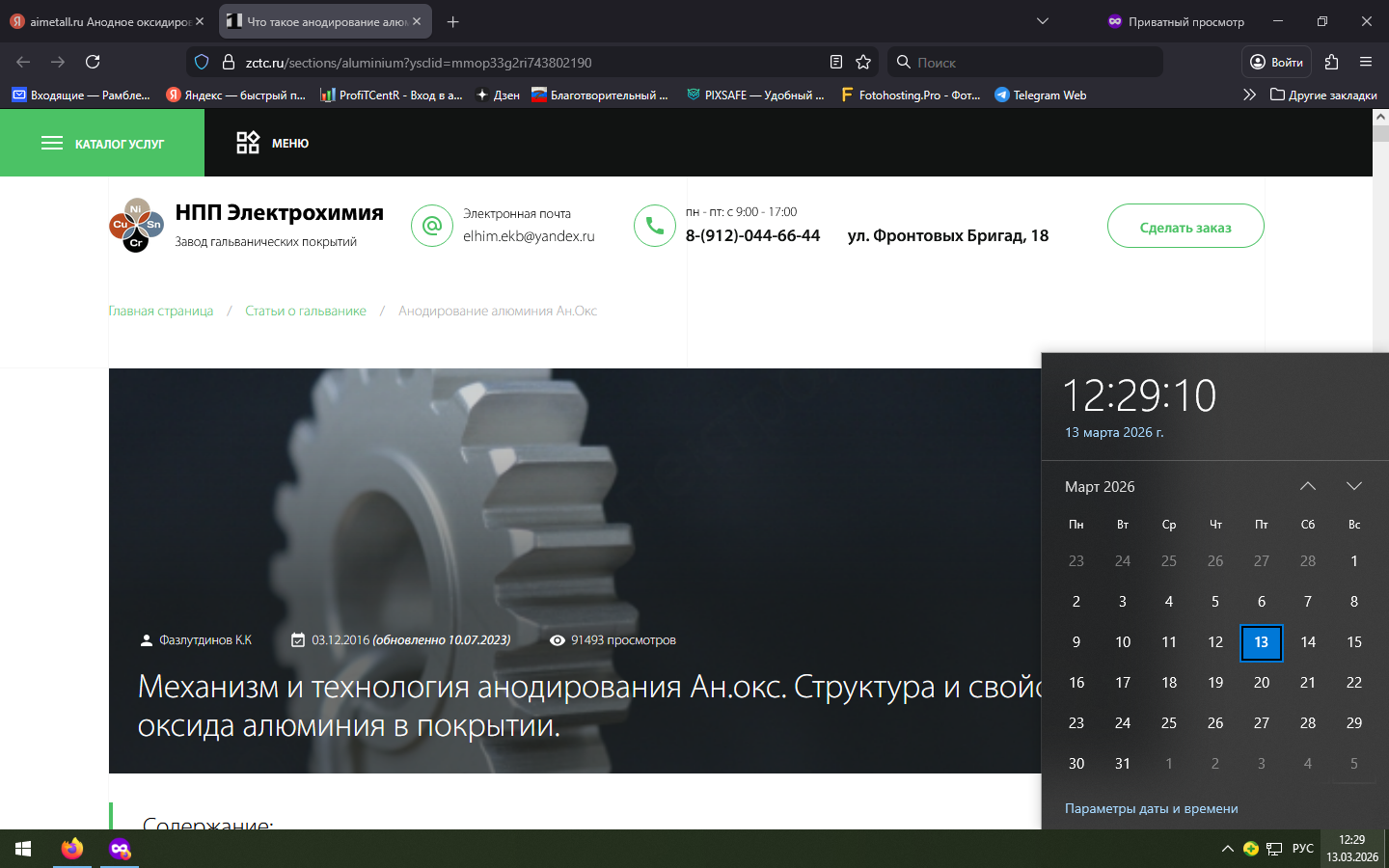Go to previous month in calendar
The height and width of the screenshot is (868, 1389).
coord(1307,486)
